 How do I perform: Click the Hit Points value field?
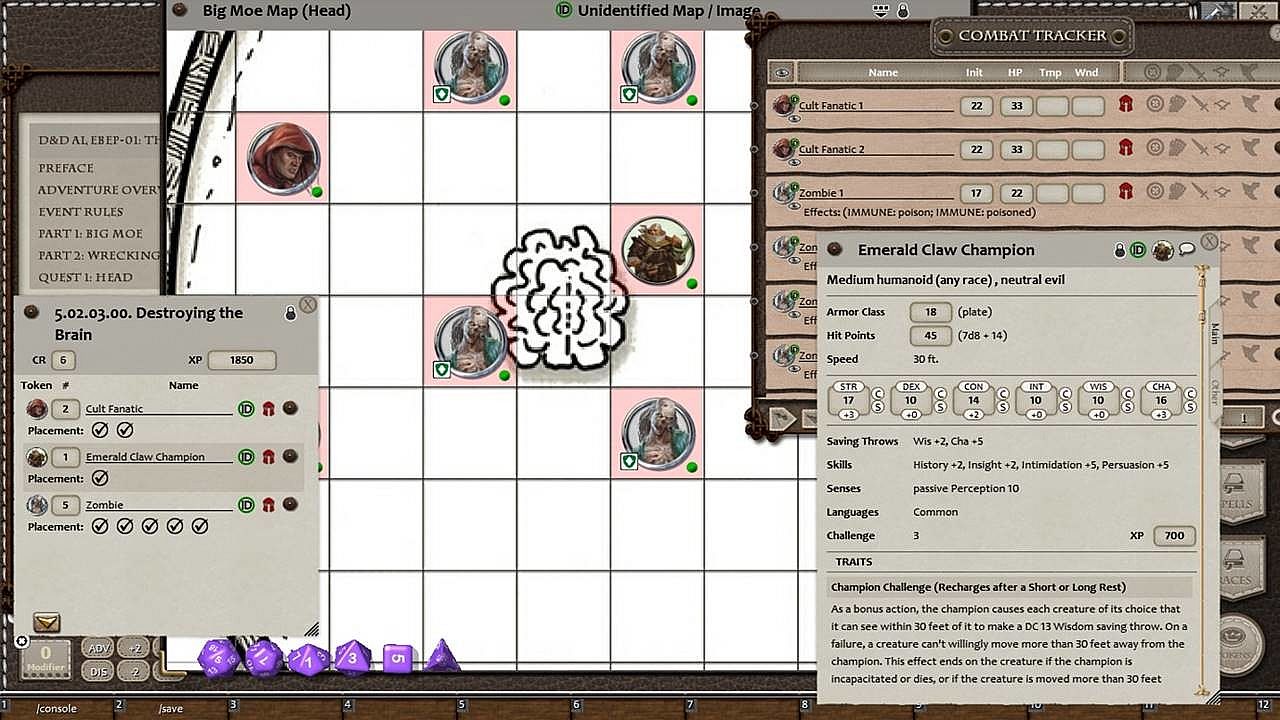click(930, 336)
